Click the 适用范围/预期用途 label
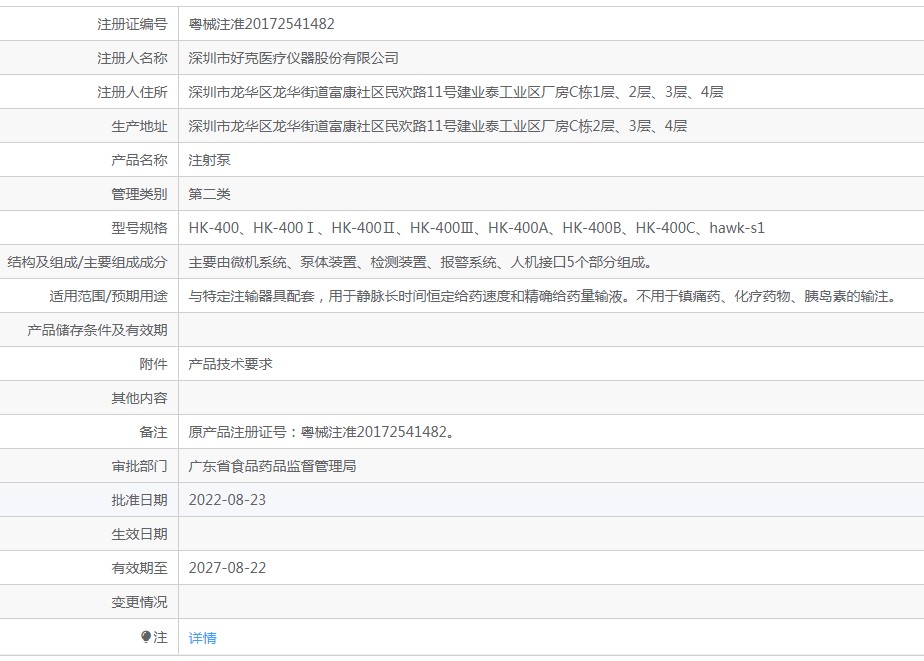 108,296
